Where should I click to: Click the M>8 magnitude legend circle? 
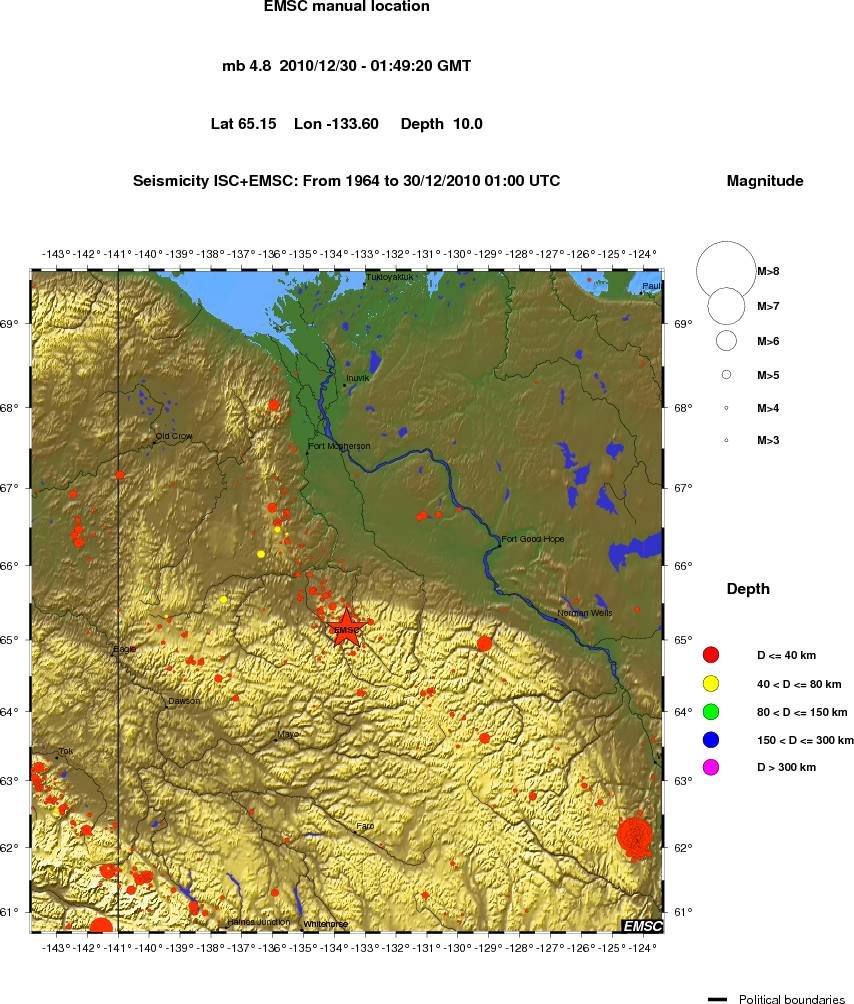tap(727, 271)
